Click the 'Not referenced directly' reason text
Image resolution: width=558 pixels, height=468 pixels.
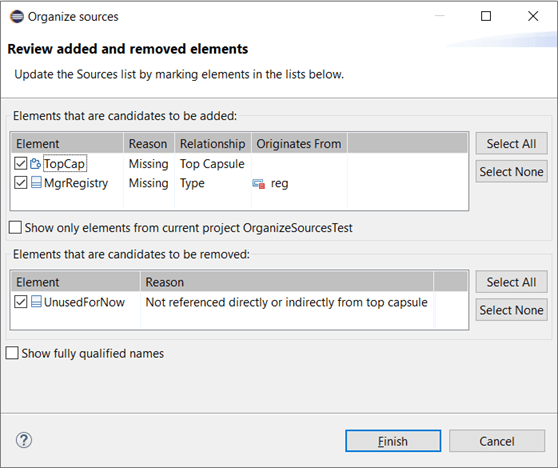coord(286,302)
